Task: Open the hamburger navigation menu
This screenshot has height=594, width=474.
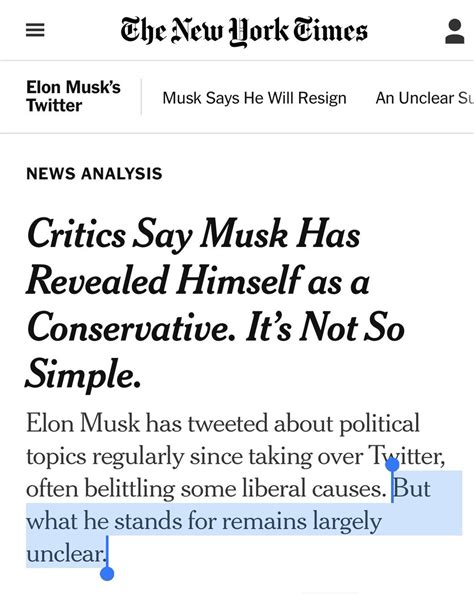Action: point(35,30)
